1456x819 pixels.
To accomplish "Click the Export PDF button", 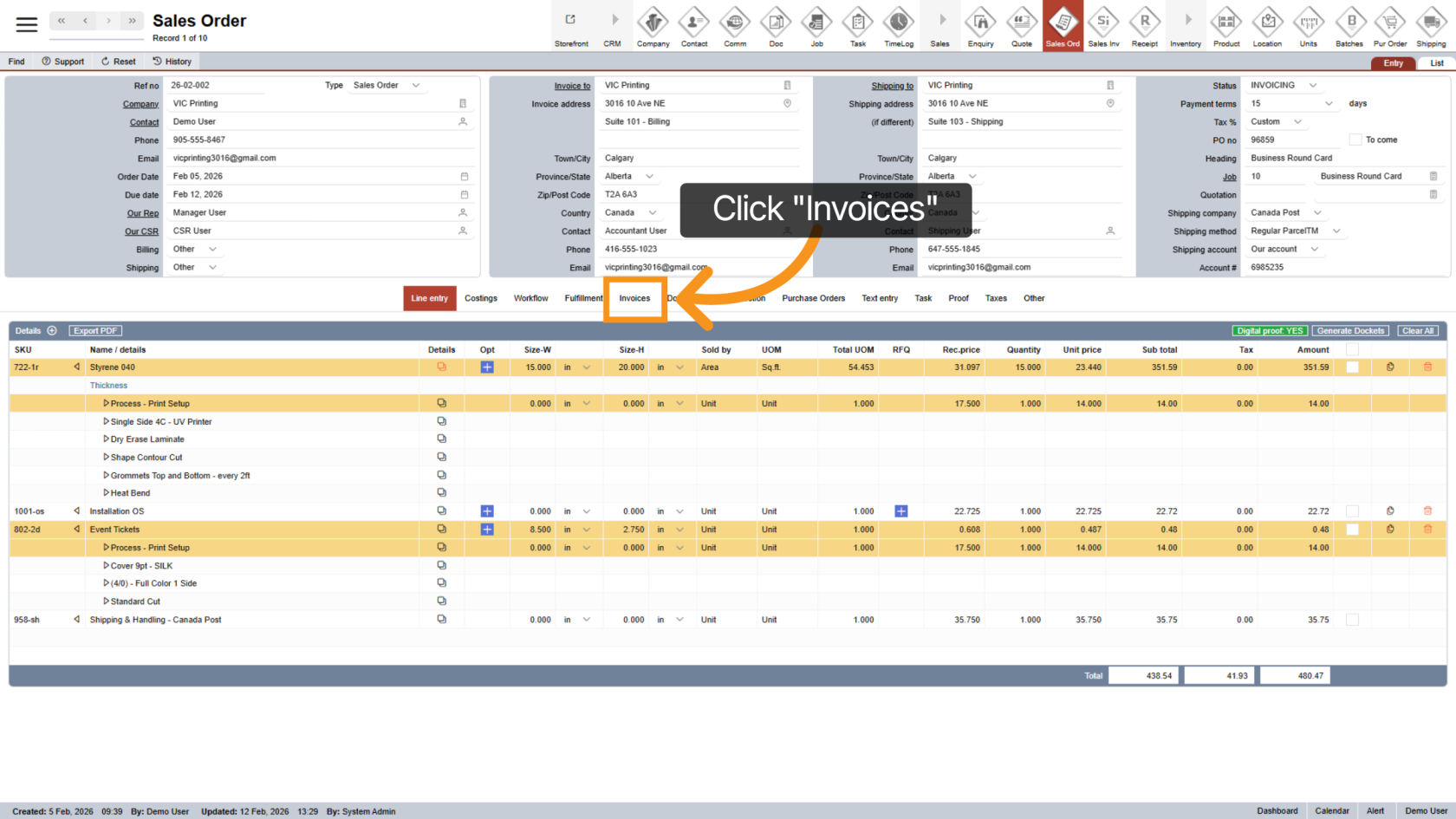I will point(95,331).
